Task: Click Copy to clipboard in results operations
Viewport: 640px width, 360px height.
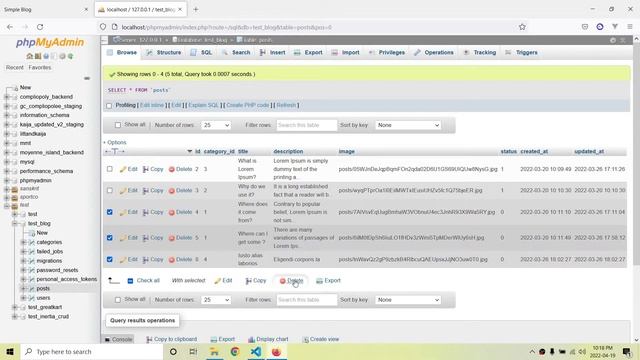Action: coord(171,339)
